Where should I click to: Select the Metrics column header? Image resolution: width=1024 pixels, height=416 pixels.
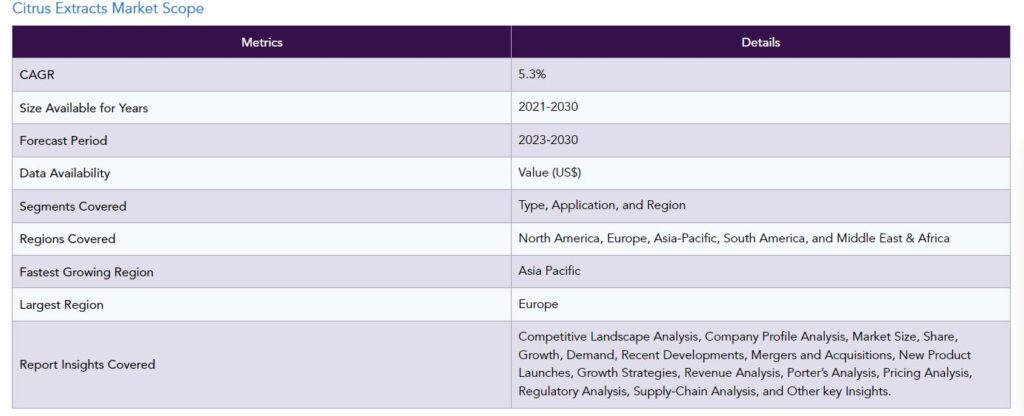(x=262, y=42)
